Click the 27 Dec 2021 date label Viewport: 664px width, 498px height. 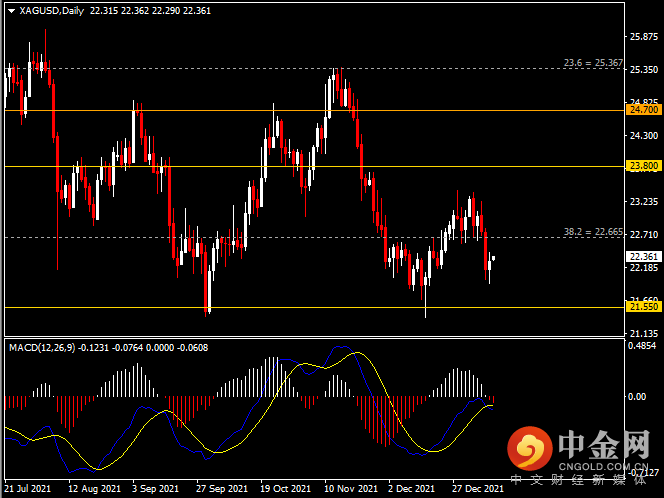point(478,488)
